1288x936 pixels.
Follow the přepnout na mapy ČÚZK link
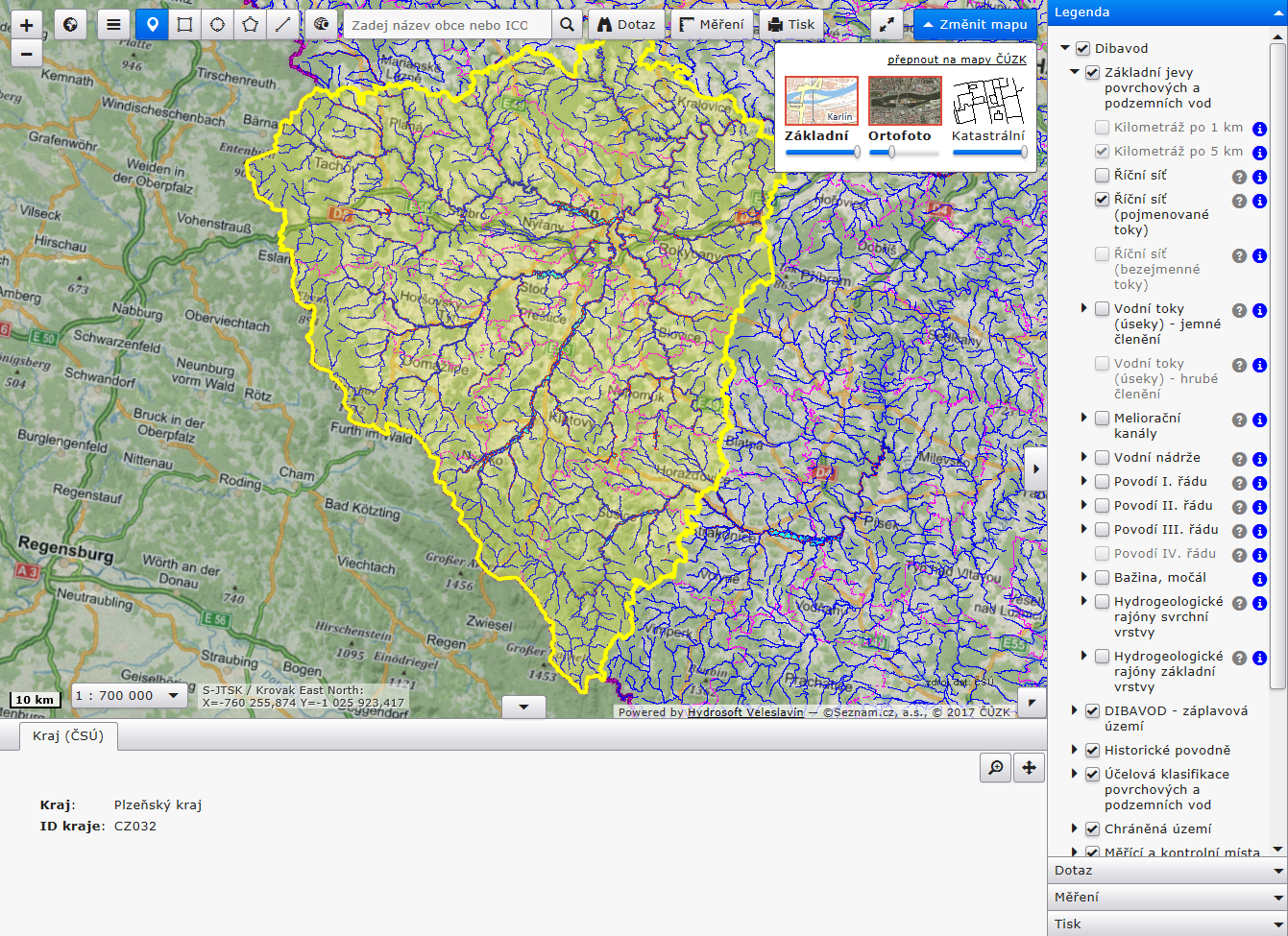pyautogui.click(x=957, y=60)
